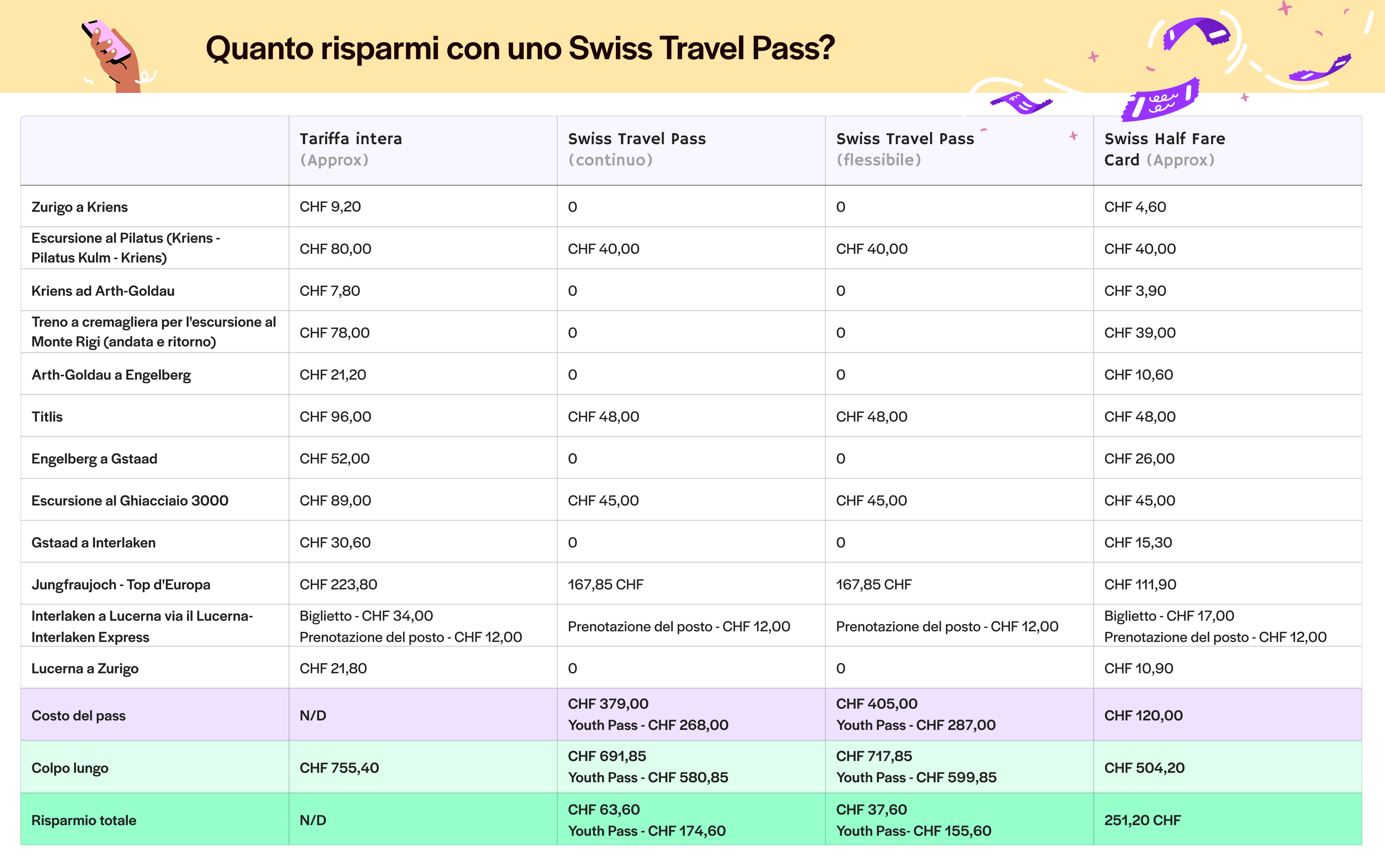Image resolution: width=1385 pixels, height=868 pixels.
Task: Click the small purple ticket above the flessibile column
Action: tap(1021, 103)
